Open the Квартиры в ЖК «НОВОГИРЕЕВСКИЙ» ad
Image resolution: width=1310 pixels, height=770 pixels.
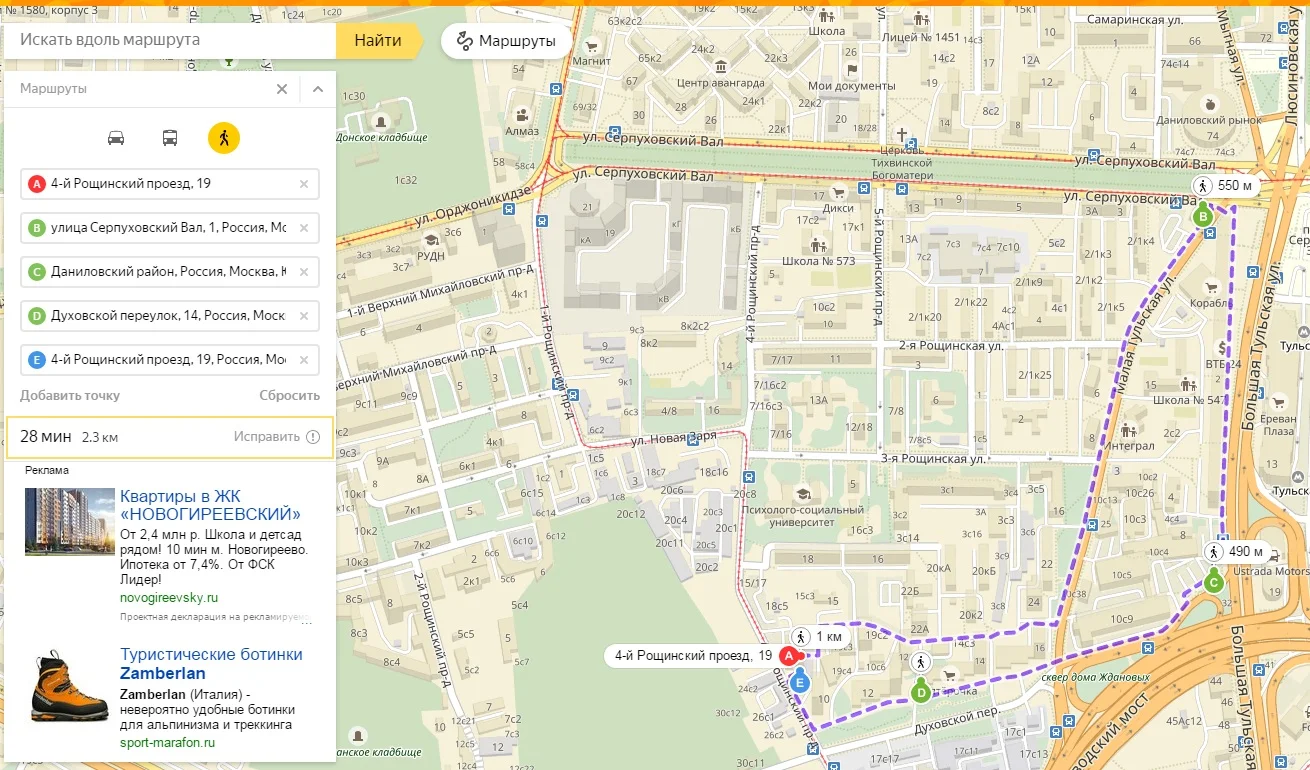pos(210,505)
